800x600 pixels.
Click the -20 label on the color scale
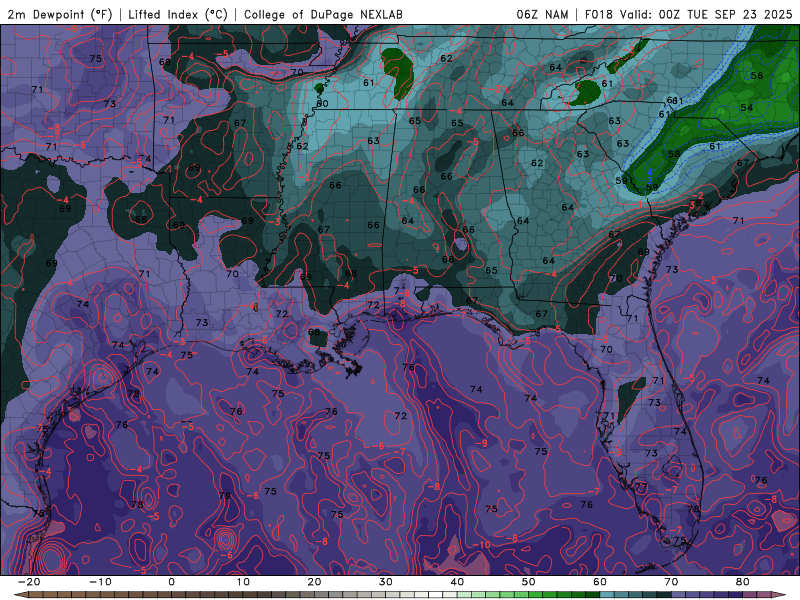coord(29,582)
